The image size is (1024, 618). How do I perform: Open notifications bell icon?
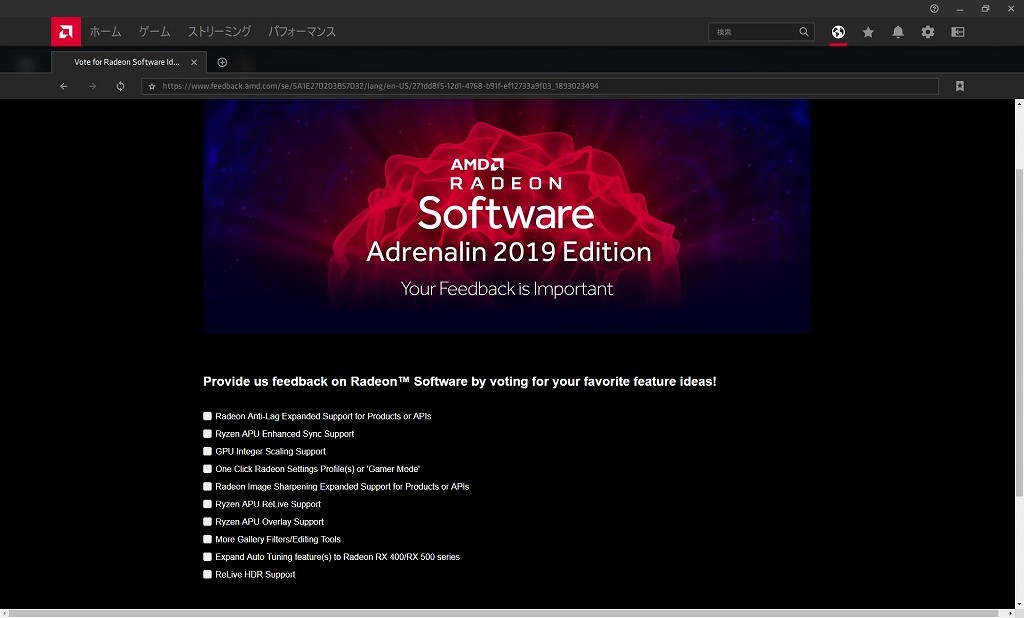898,32
